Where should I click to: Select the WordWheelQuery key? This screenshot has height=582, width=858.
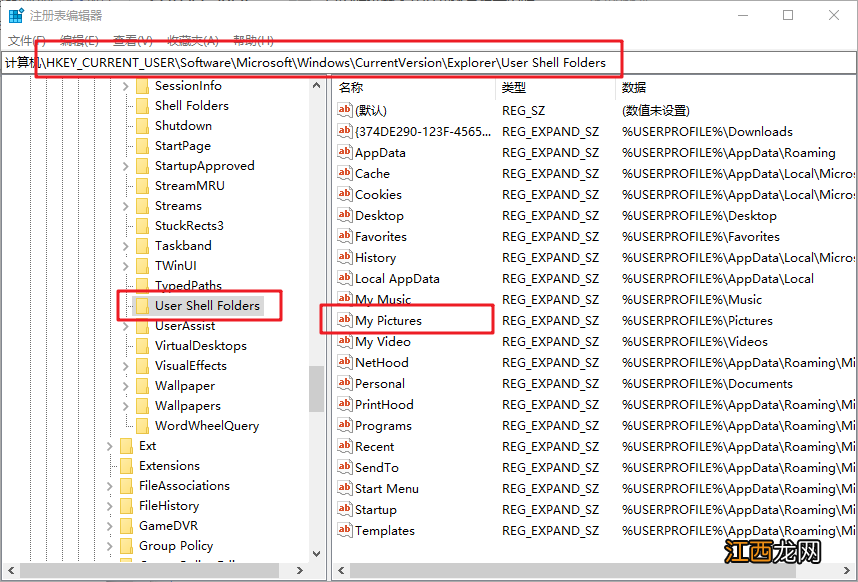pos(207,426)
